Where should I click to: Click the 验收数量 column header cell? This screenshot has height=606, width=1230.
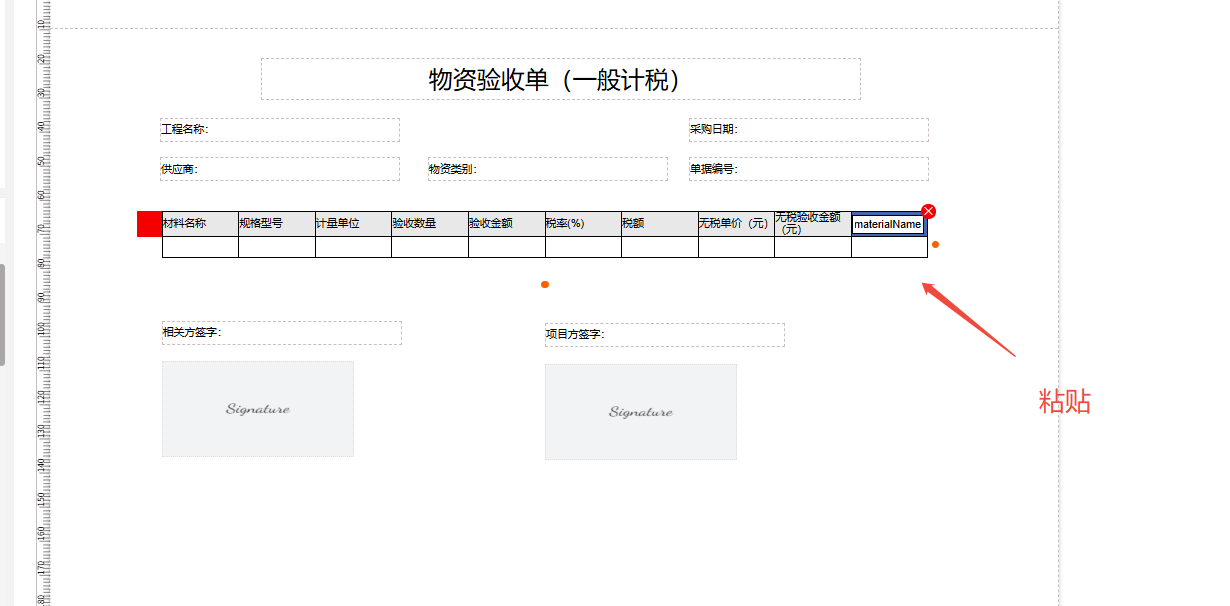point(429,224)
